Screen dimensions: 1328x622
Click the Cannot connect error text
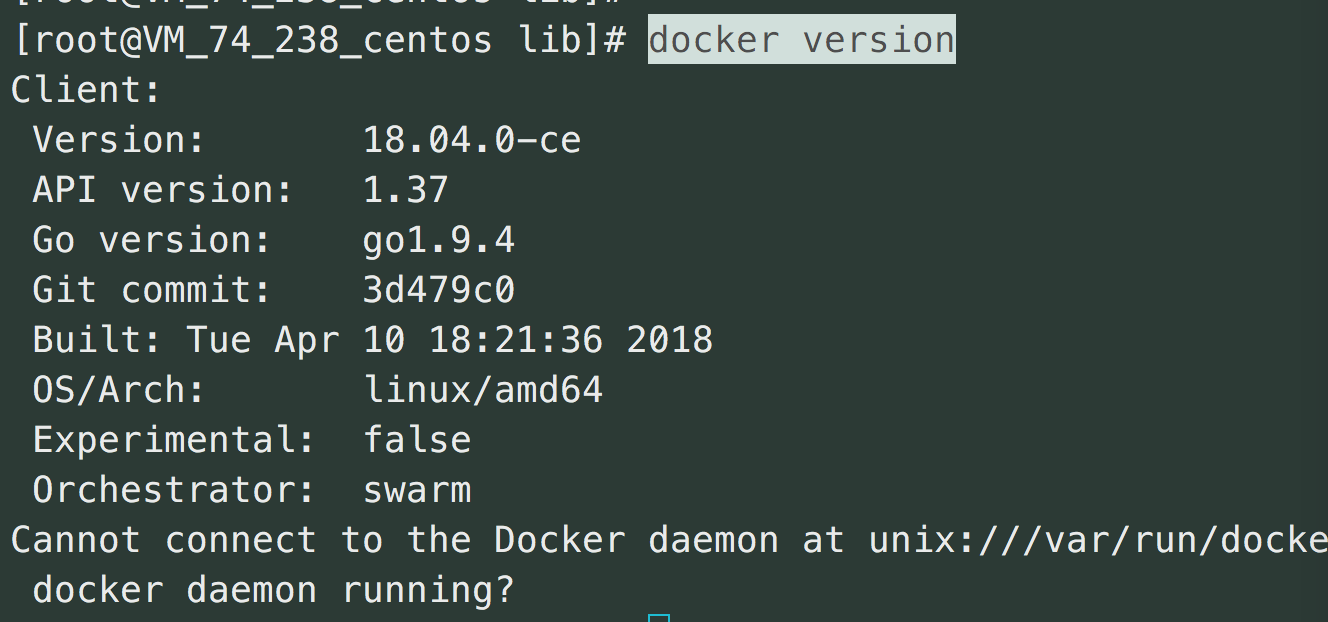tap(164, 540)
